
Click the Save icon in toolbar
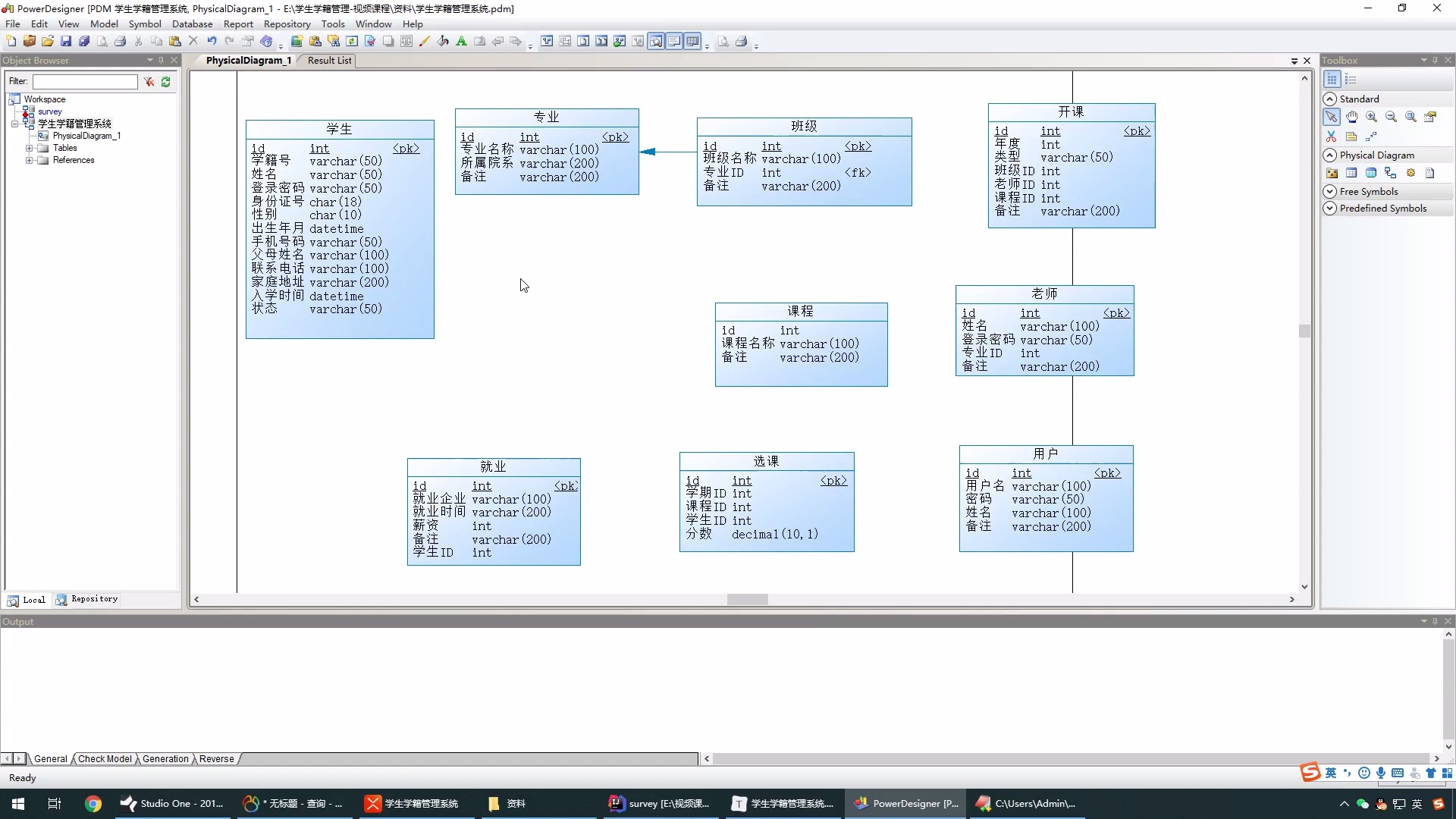(x=66, y=42)
